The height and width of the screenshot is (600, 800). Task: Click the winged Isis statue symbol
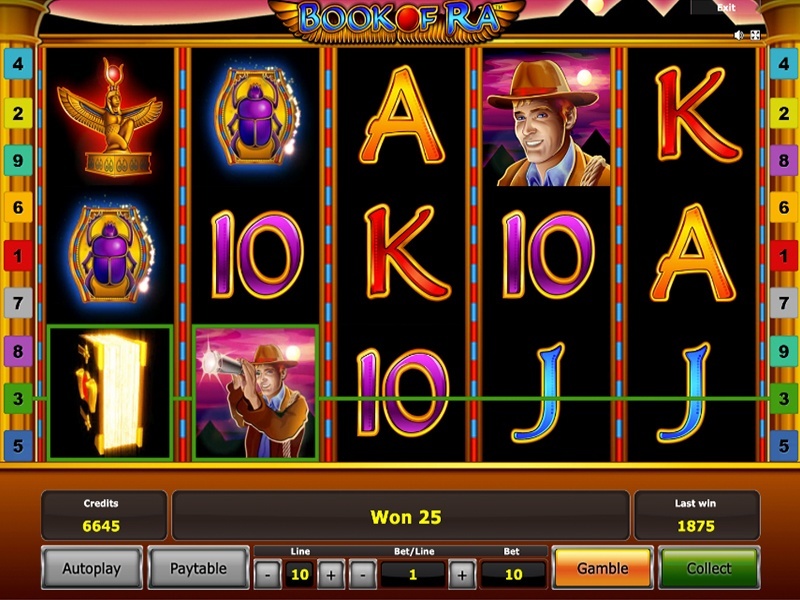110,117
